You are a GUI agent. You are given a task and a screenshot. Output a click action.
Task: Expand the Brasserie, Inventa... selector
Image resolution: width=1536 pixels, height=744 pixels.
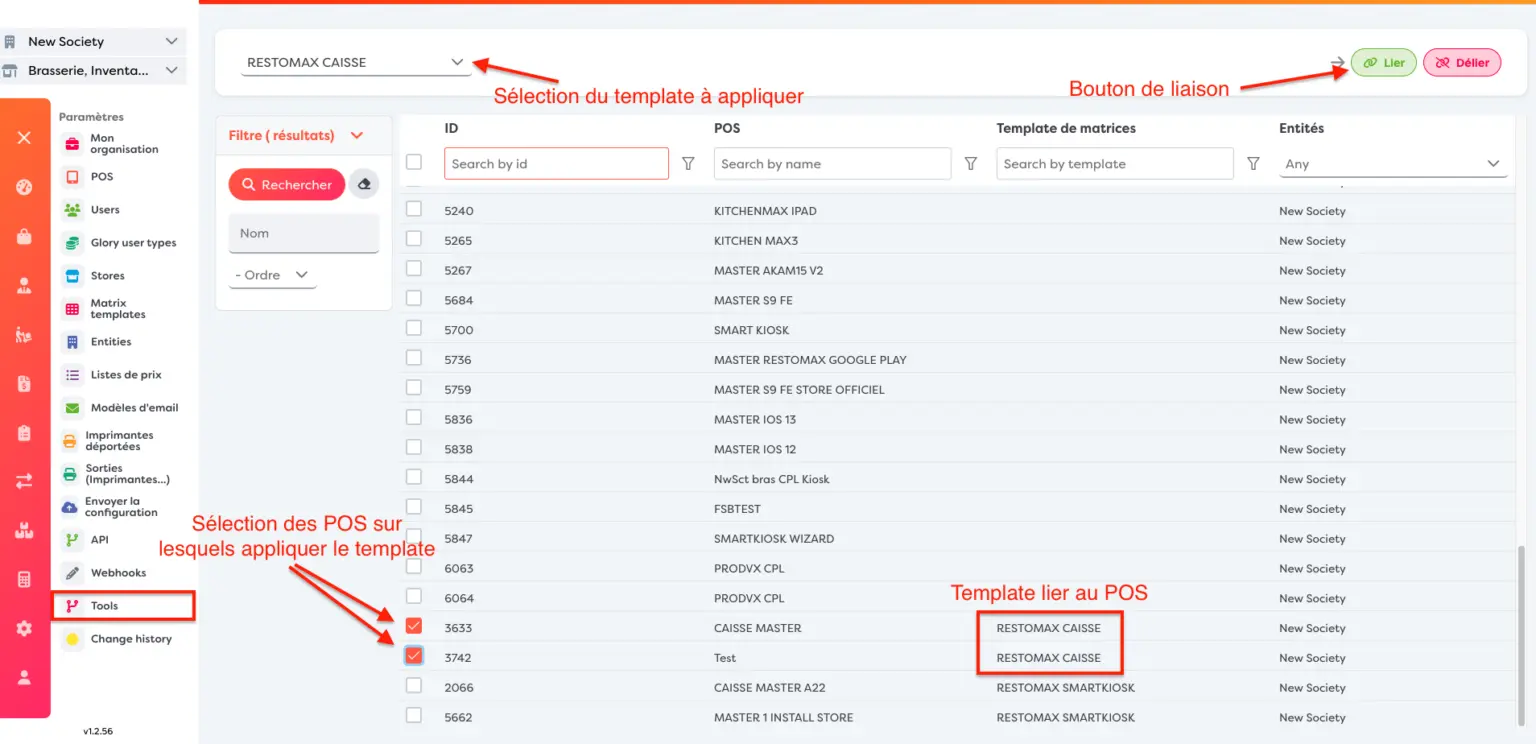tap(92, 71)
